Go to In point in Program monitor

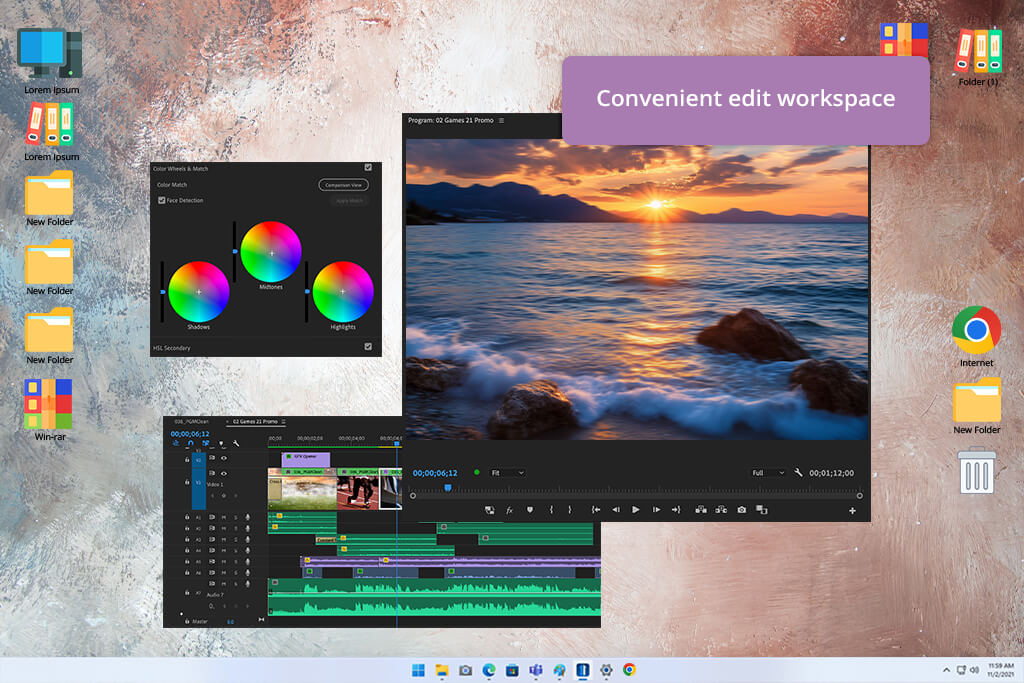pos(596,510)
